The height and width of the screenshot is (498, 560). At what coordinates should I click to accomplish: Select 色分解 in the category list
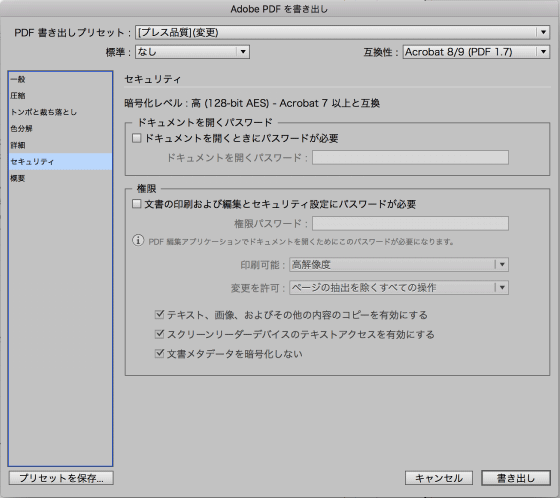(60, 129)
